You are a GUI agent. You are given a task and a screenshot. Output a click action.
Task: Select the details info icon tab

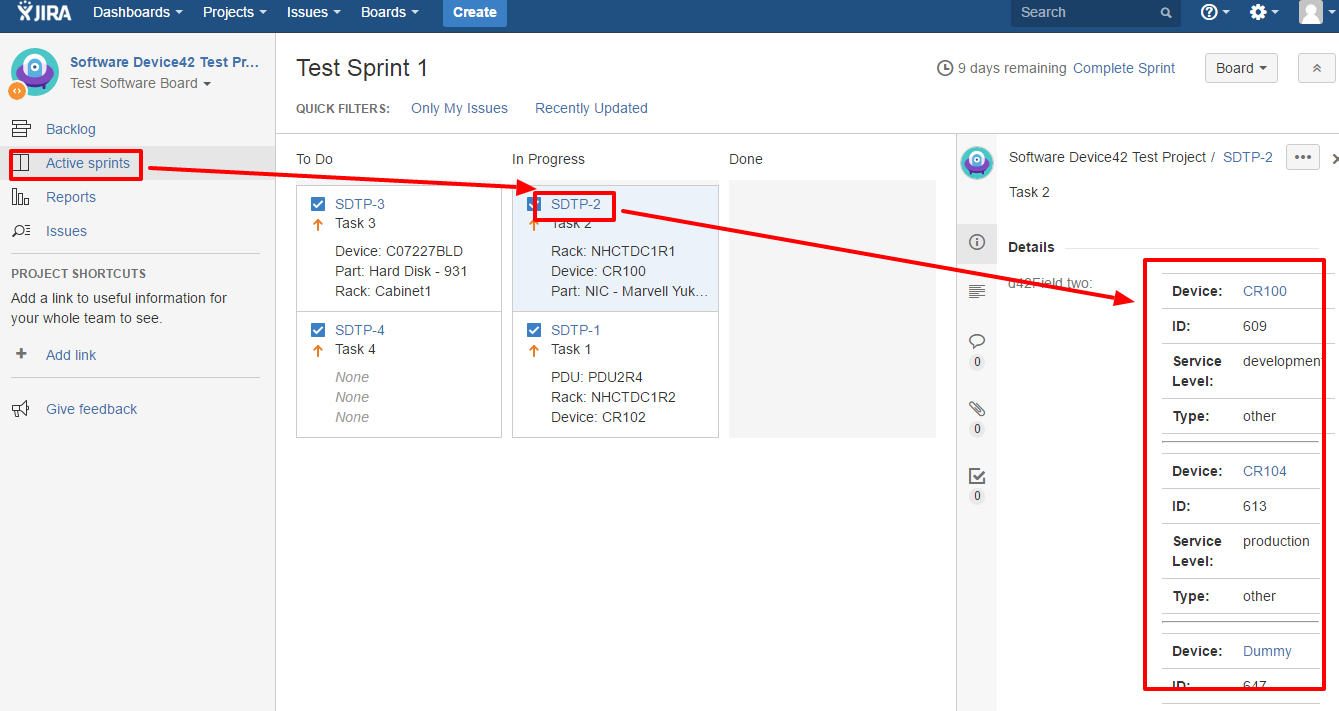tap(977, 242)
